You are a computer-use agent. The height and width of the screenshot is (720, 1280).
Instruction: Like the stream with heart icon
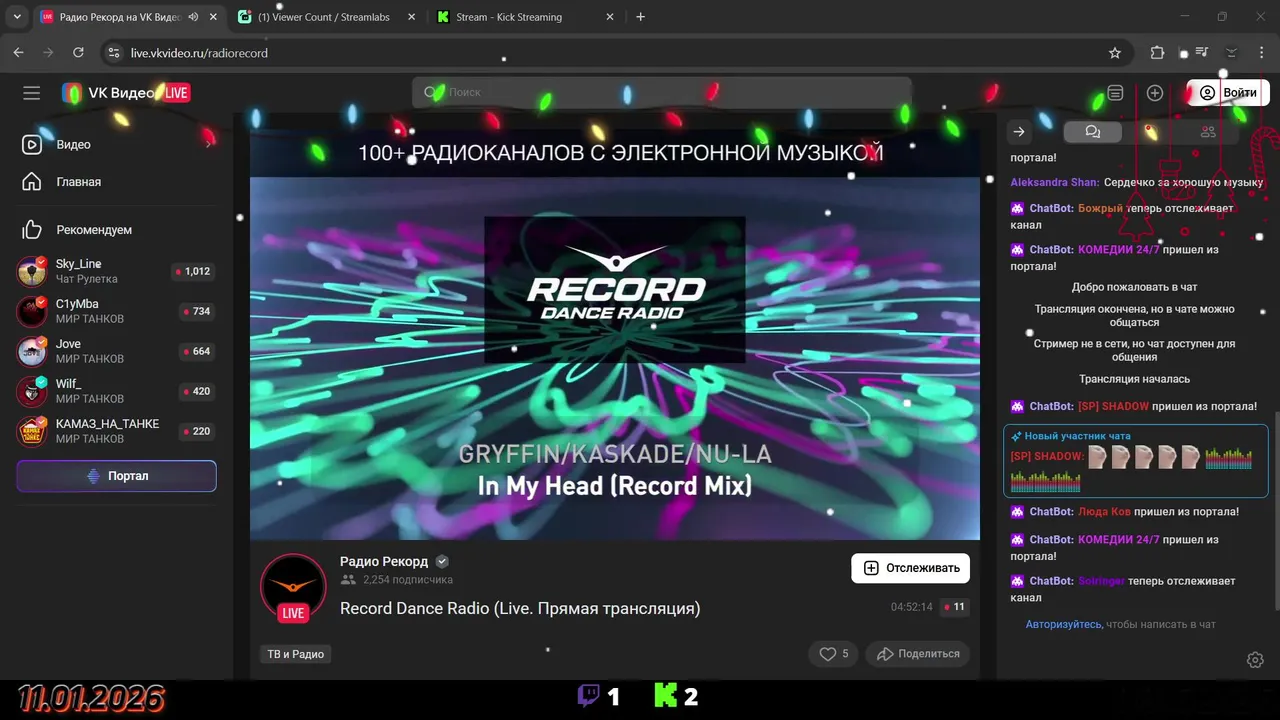tap(834, 654)
